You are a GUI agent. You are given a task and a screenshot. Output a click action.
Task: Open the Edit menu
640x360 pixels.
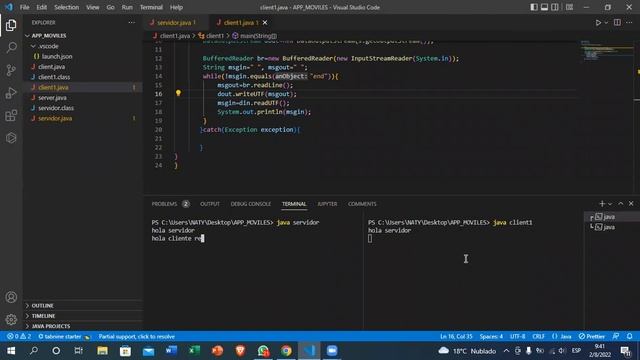point(41,7)
